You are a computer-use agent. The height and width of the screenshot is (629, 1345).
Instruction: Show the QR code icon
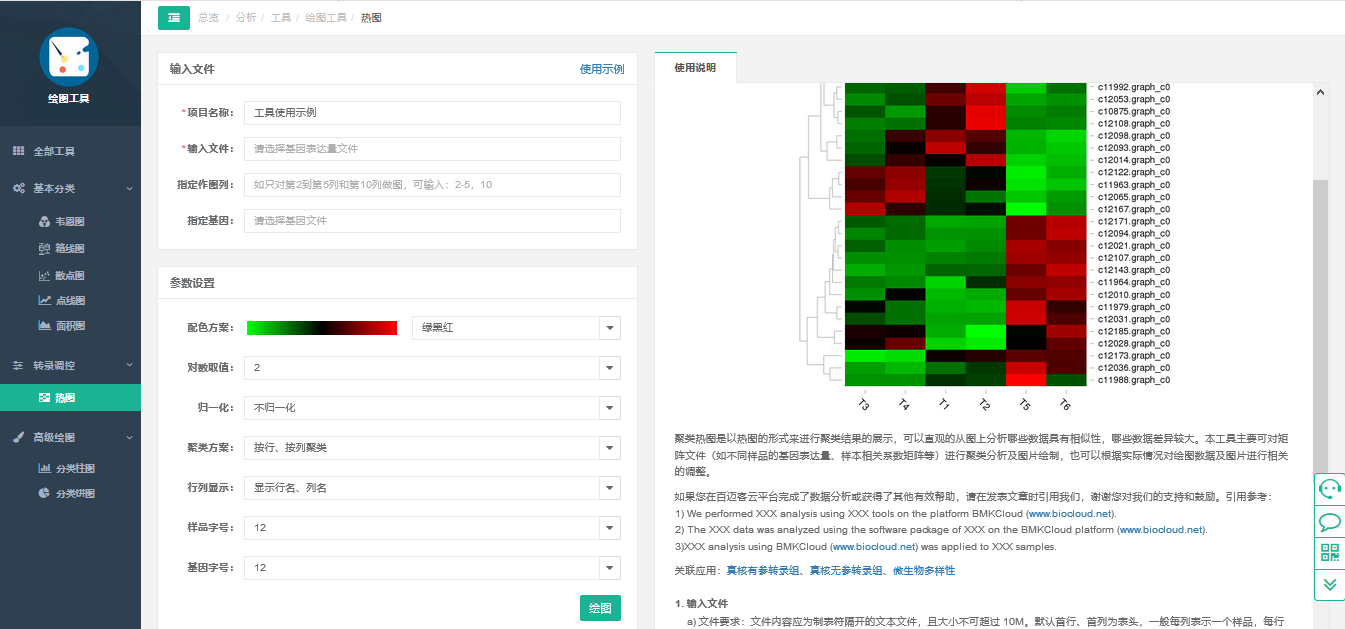1329,553
